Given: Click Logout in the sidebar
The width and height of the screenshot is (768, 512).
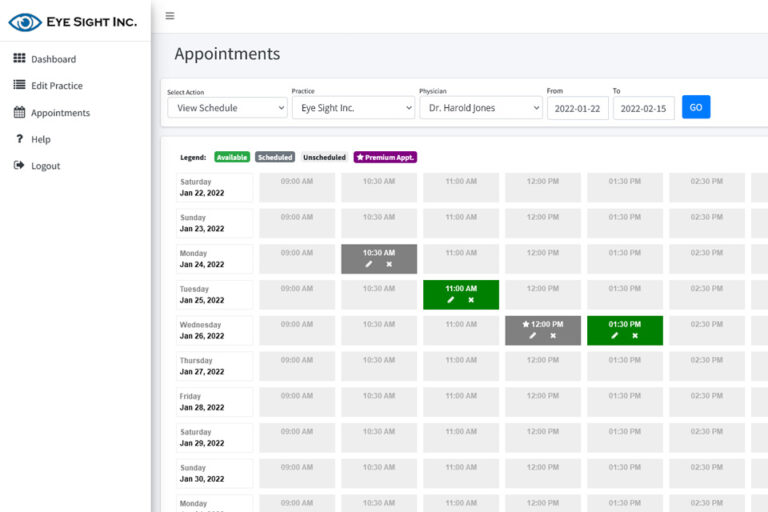Looking at the screenshot, I should [45, 166].
